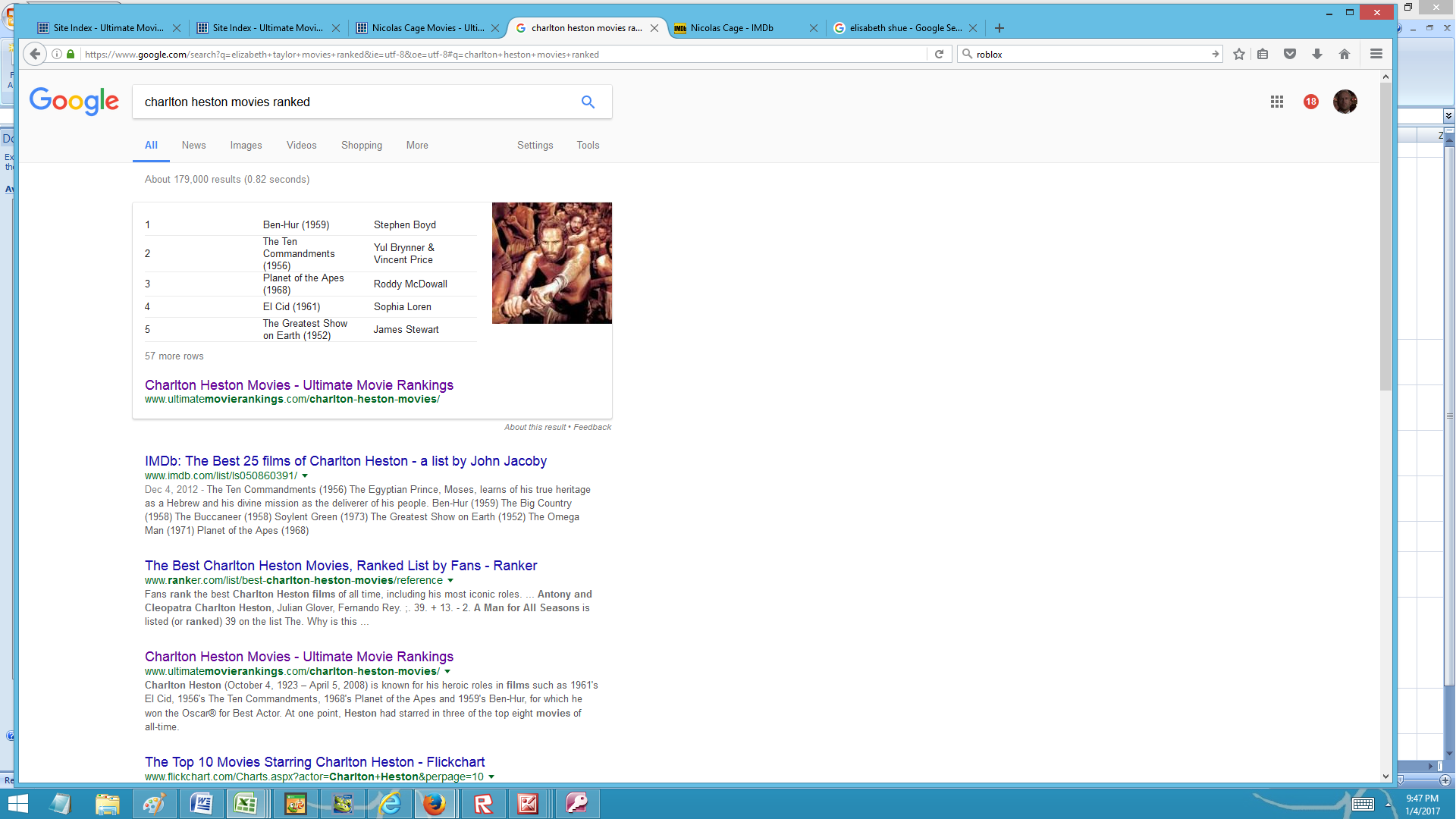This screenshot has height=819, width=1456.
Task: Click the Feedback link
Action: (x=592, y=428)
